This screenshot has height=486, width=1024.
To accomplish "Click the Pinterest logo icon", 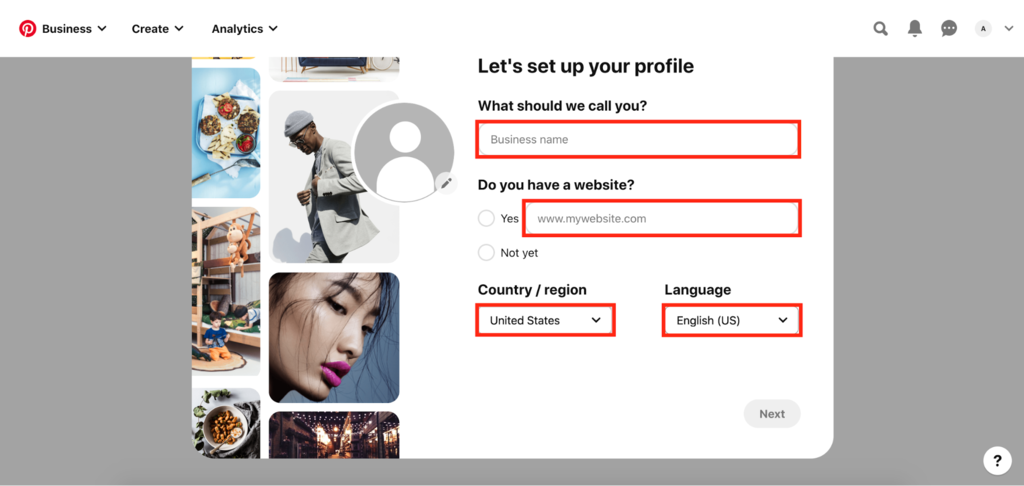I will coord(27,29).
